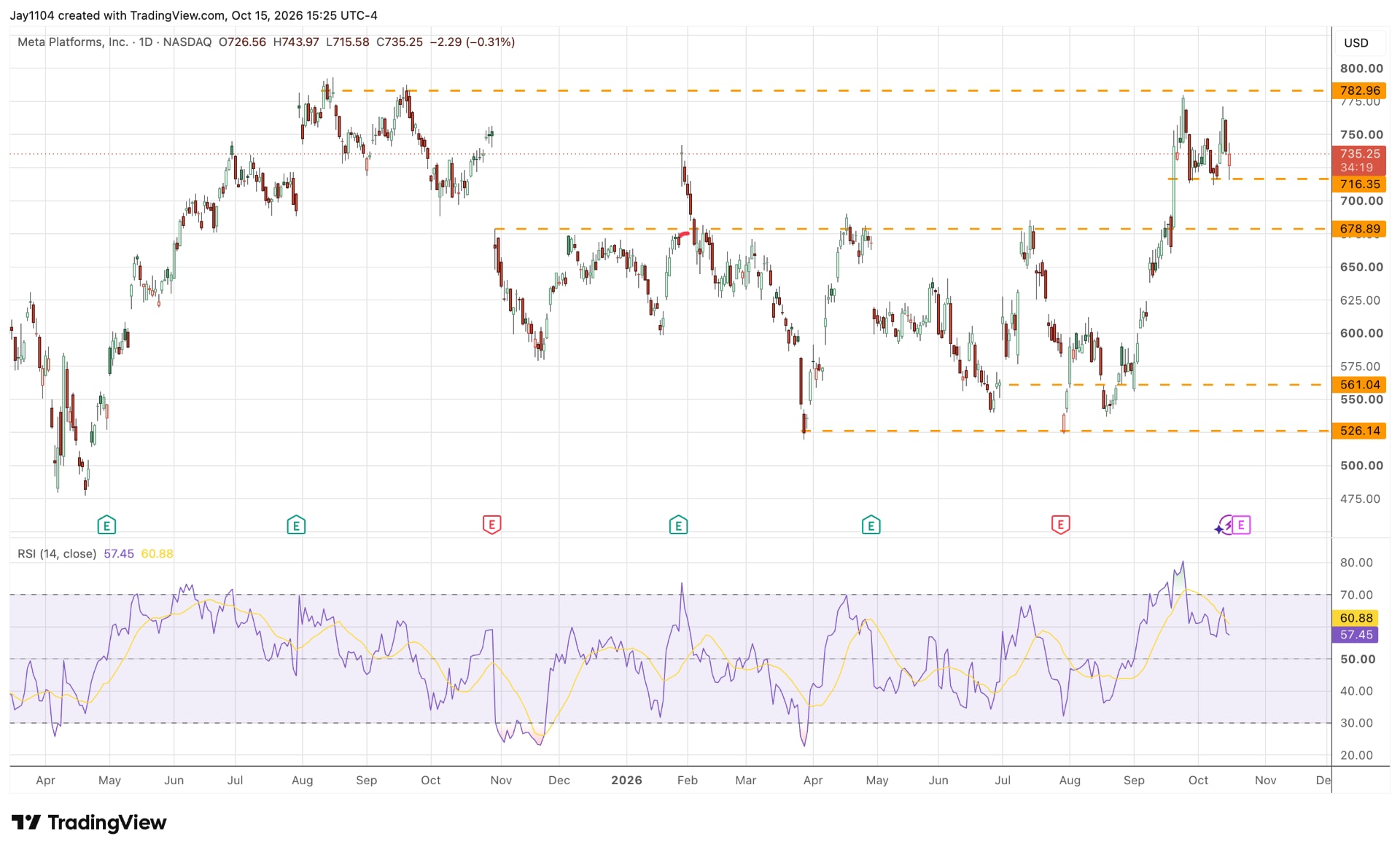Click the O726.56 open value in legend
The image size is (1400, 852).
pos(243,42)
